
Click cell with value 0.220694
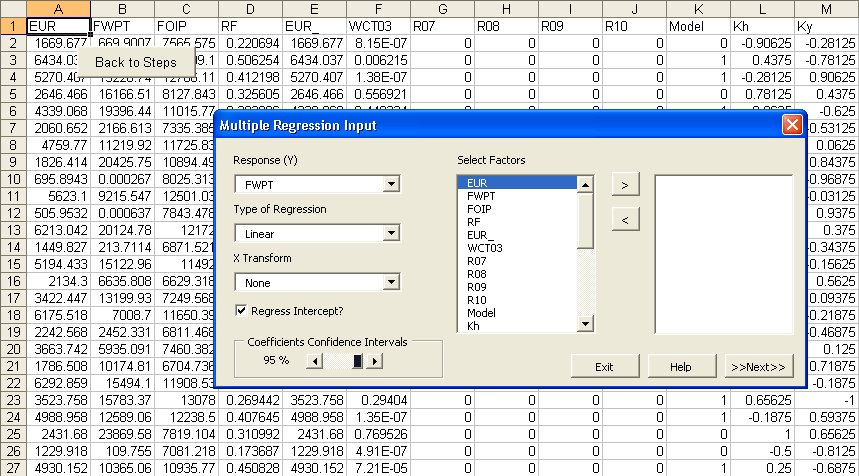point(250,43)
